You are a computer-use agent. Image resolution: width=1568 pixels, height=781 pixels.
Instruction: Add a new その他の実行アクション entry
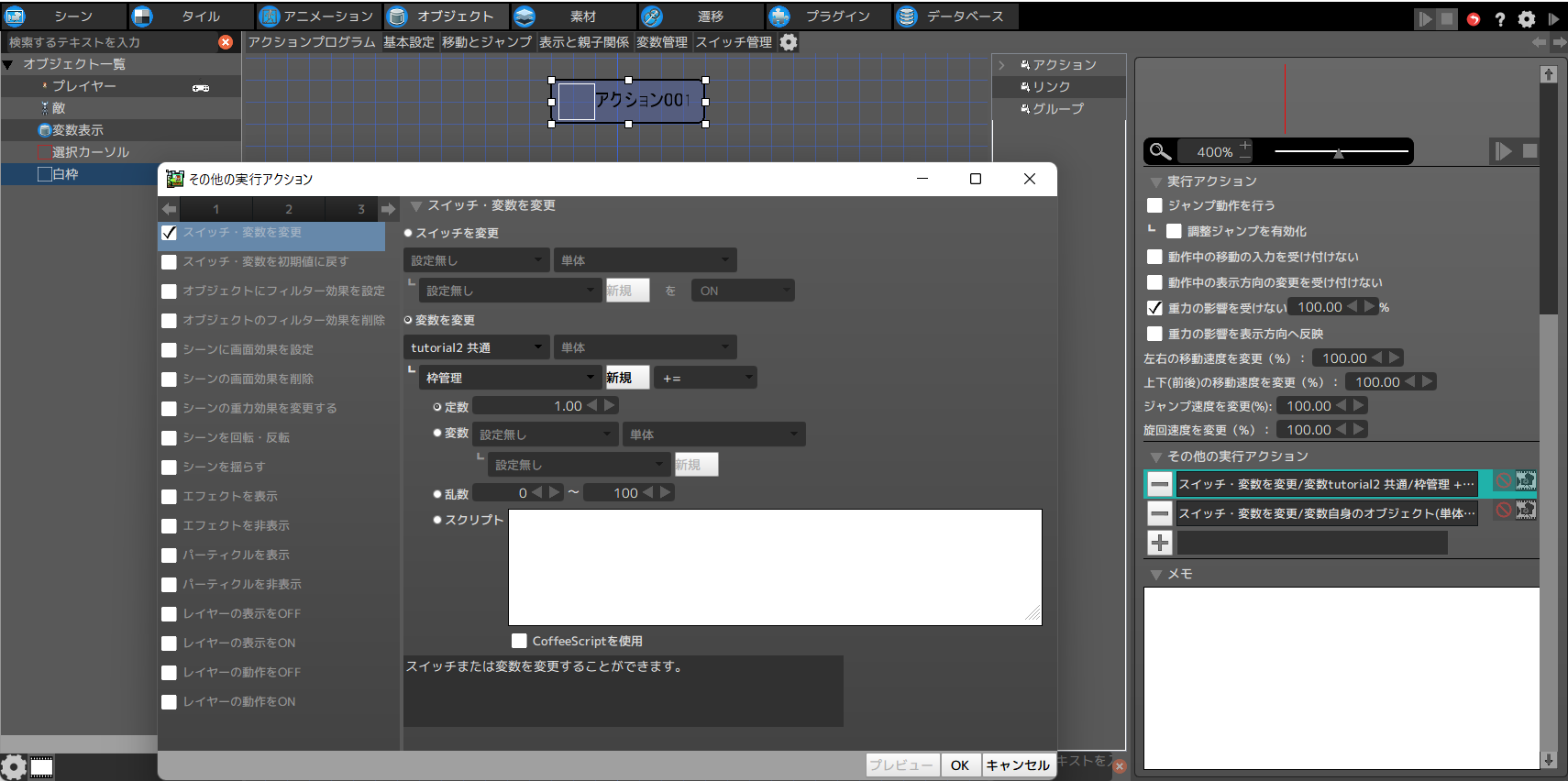coord(1160,543)
